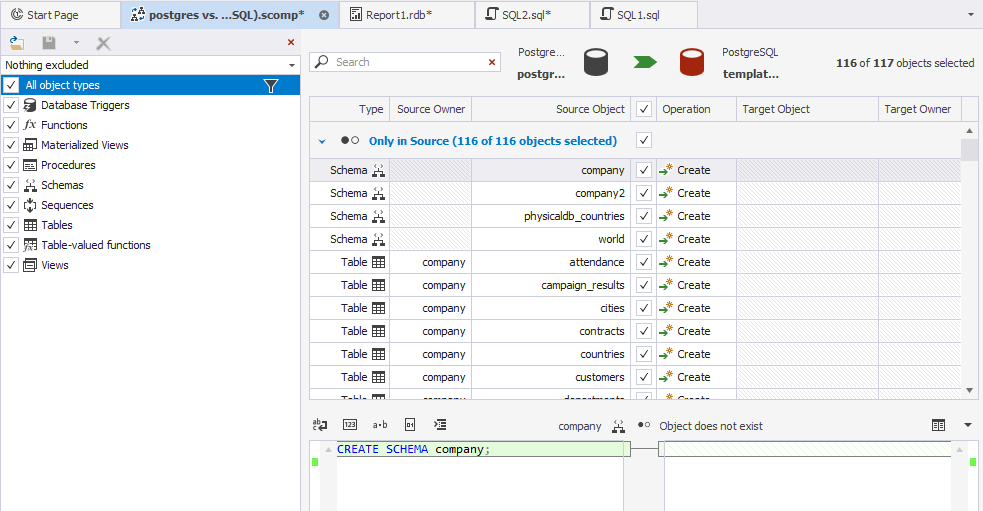This screenshot has width=983, height=511.
Task: Uncheck the attendance table row checkbox
Action: click(644, 262)
